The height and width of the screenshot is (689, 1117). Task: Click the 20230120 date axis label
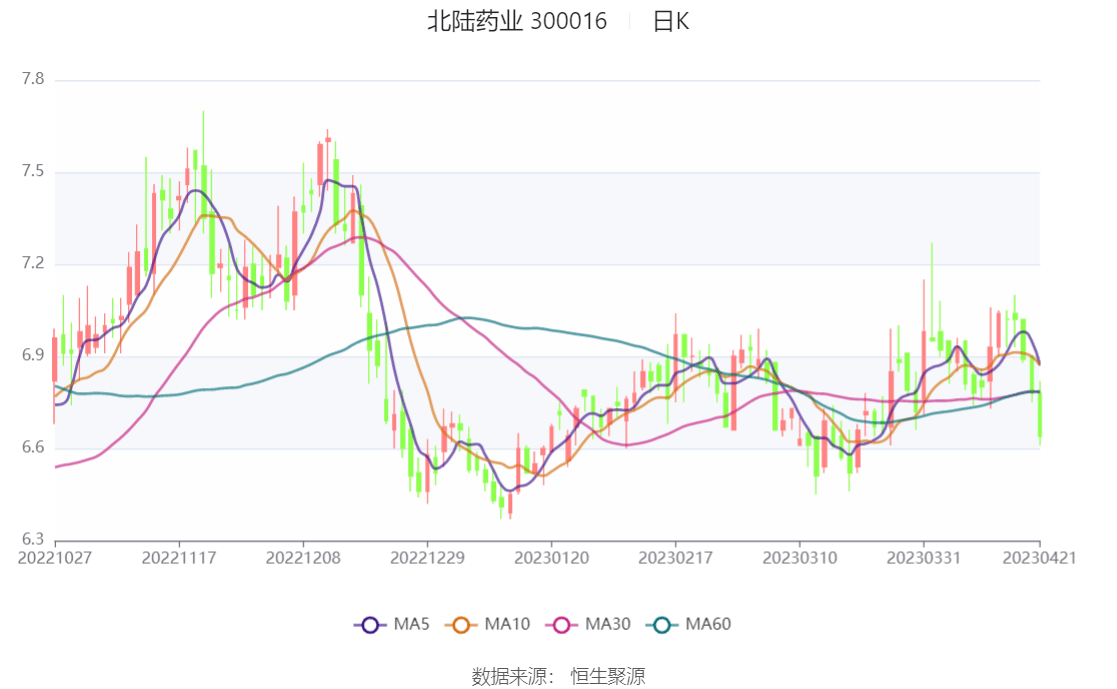click(551, 558)
